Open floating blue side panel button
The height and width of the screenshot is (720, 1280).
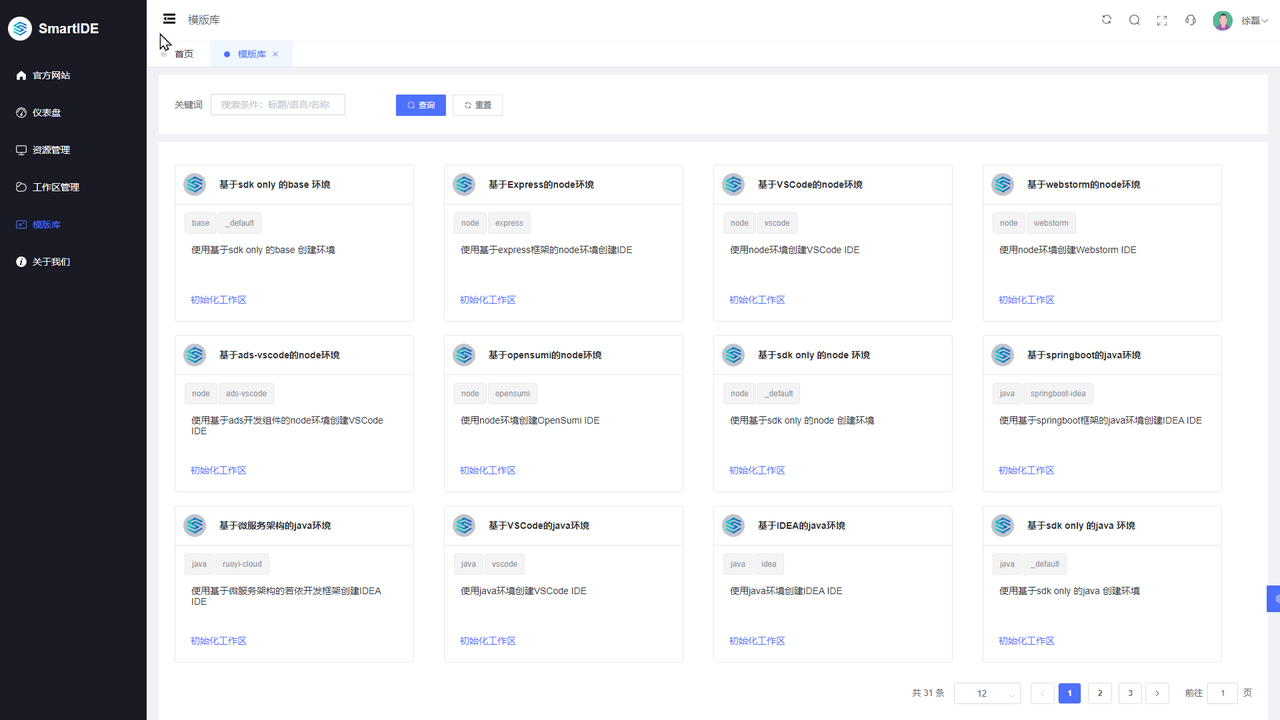[1274, 598]
